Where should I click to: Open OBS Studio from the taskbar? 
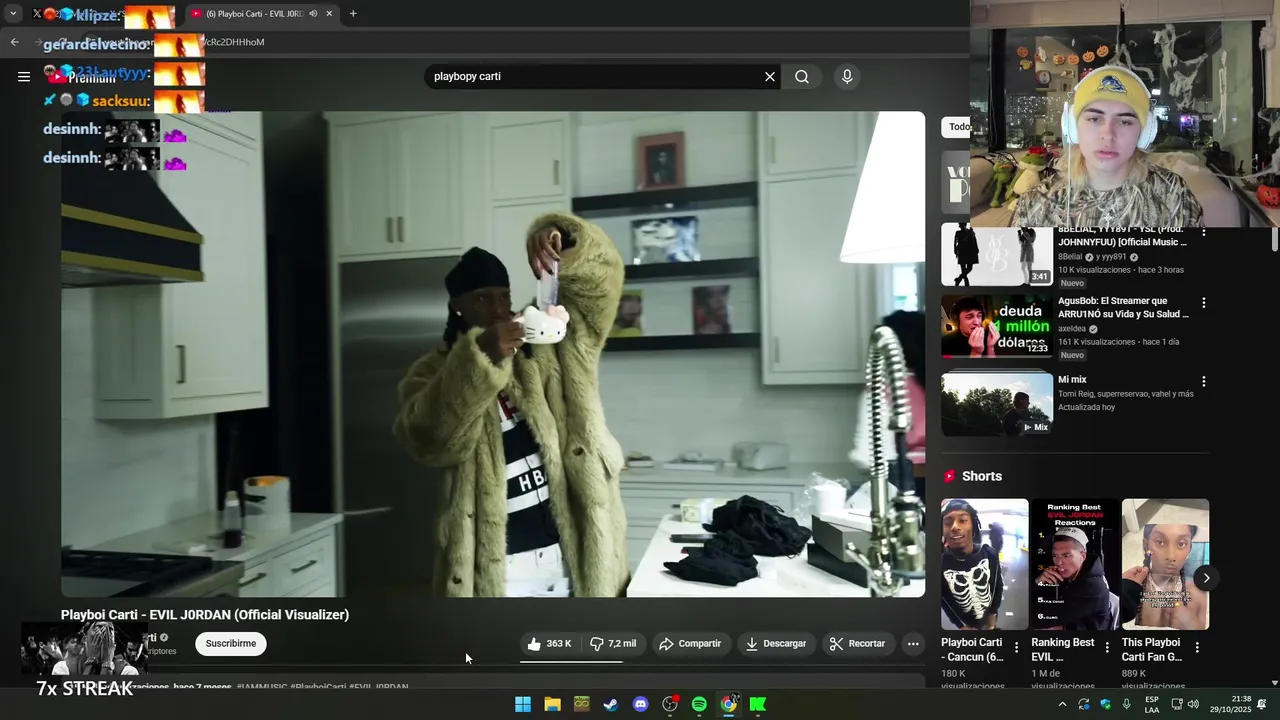[670, 704]
